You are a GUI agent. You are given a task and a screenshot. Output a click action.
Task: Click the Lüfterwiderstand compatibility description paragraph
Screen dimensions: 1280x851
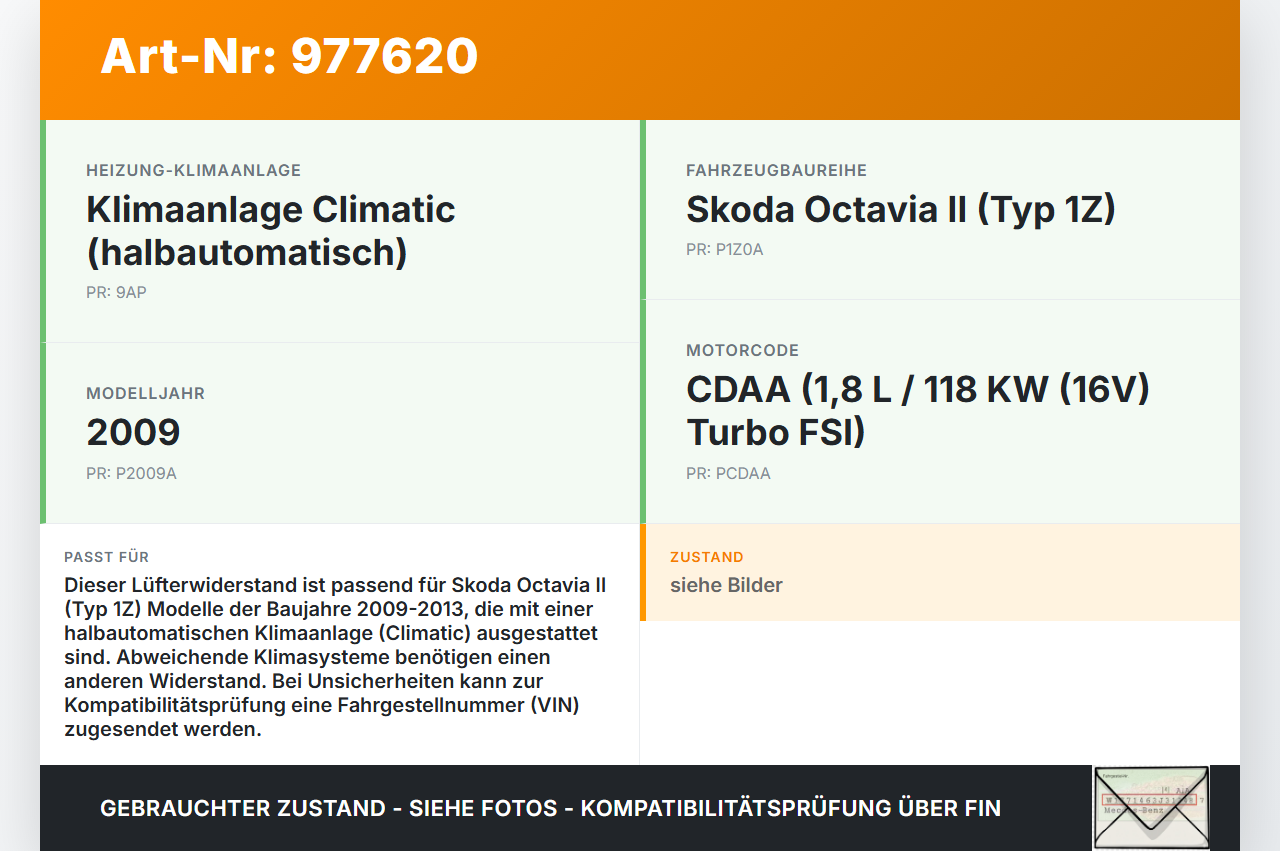[x=335, y=657]
